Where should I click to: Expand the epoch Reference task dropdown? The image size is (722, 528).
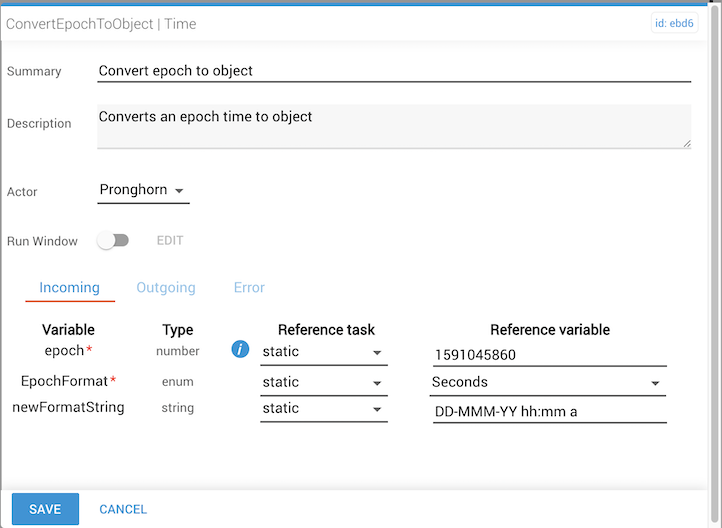[x=322, y=352]
